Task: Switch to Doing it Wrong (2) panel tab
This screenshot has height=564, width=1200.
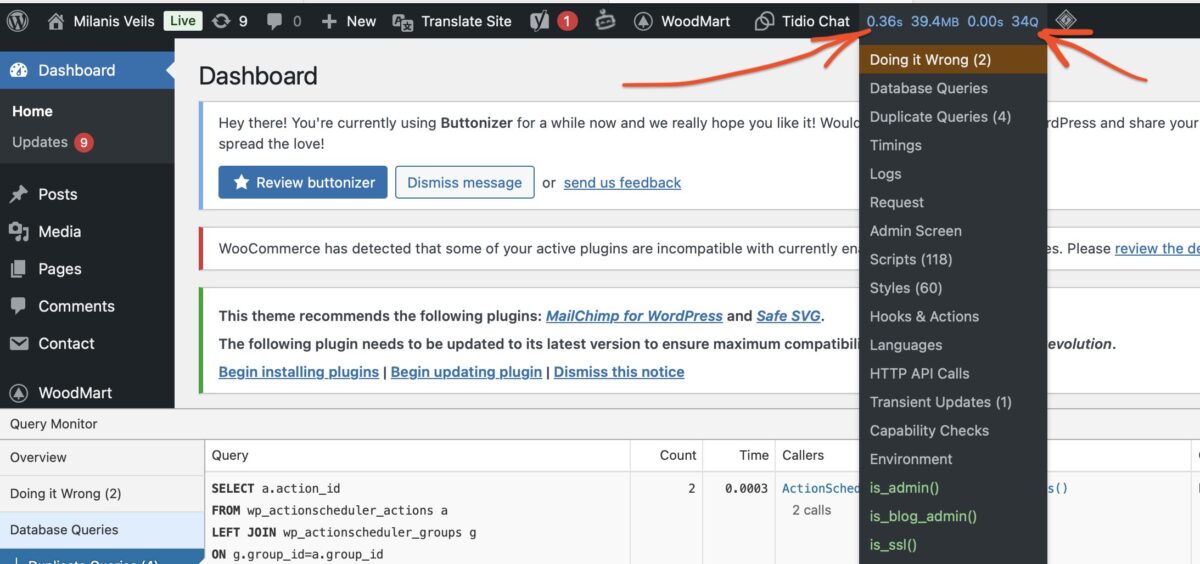Action: pos(102,493)
